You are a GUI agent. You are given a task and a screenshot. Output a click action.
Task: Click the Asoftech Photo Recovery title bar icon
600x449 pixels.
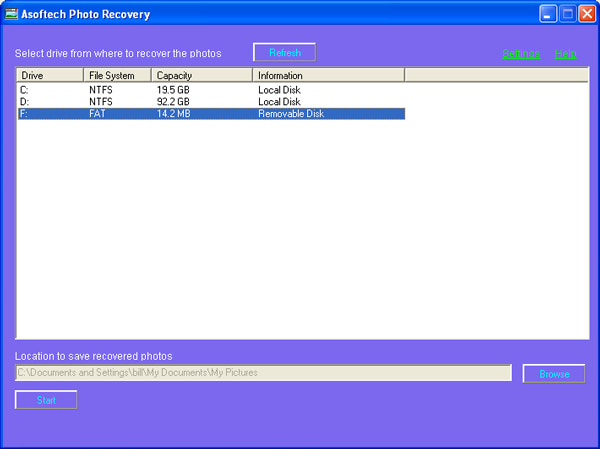point(11,14)
